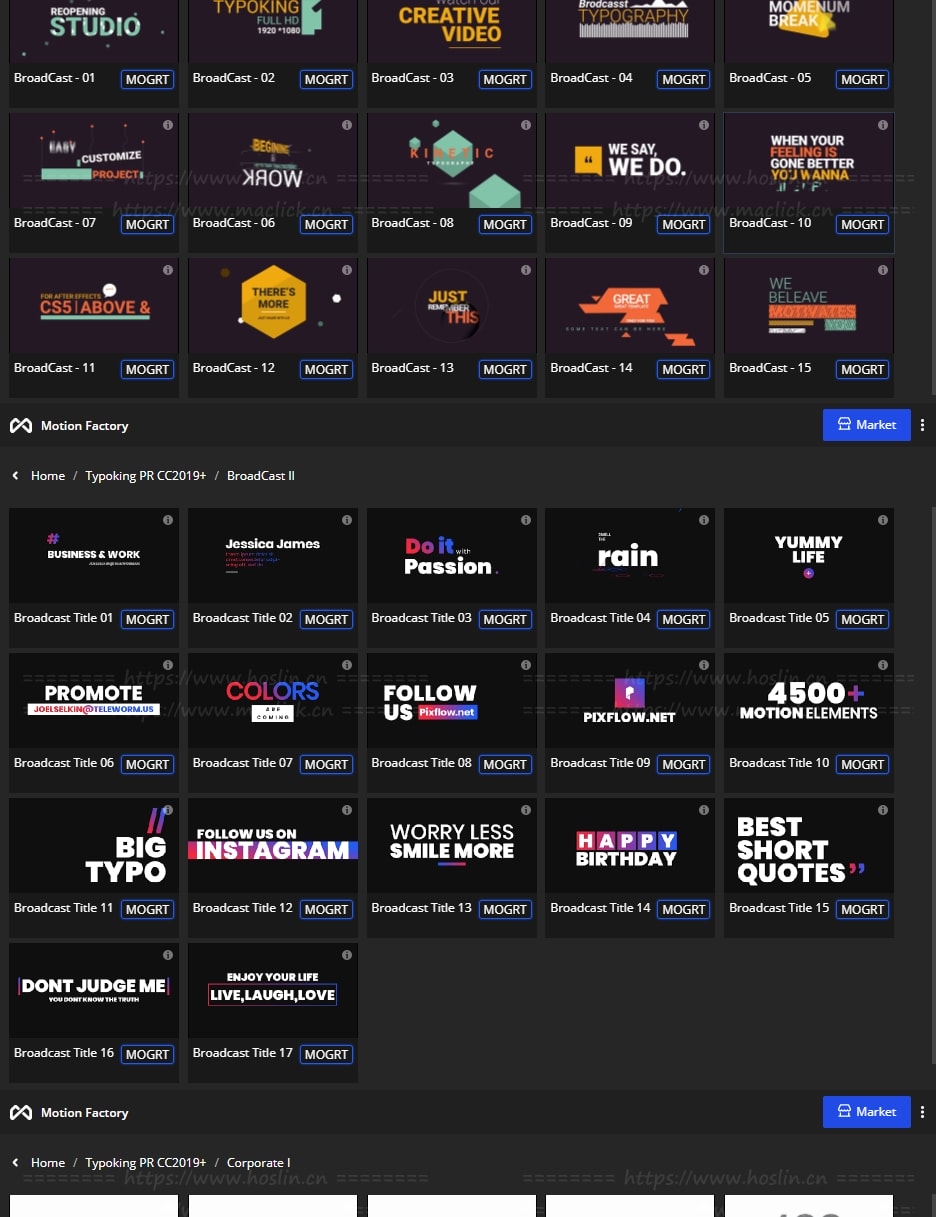Click the info icon on Broadcast Title 10
936x1217 pixels.
pyautogui.click(x=883, y=665)
